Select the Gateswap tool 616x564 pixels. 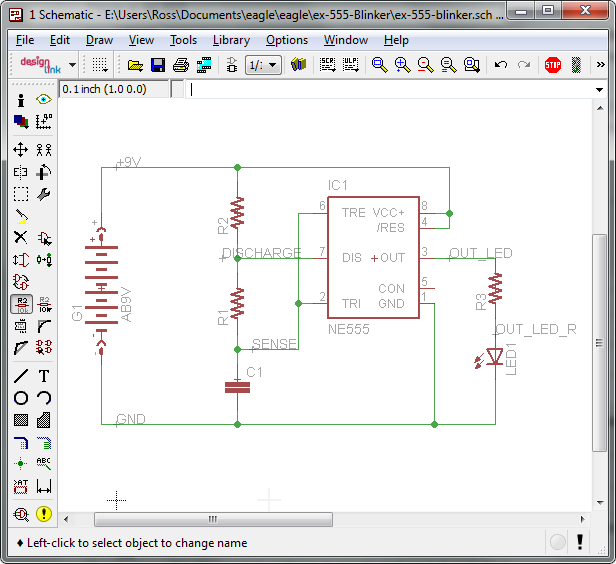[44, 260]
